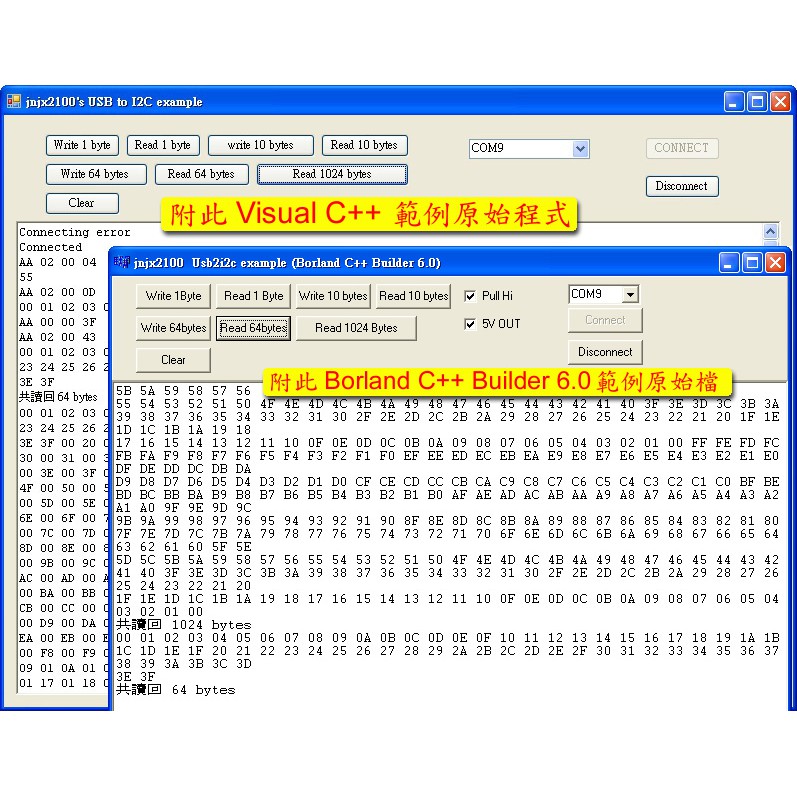Image resolution: width=797 pixels, height=797 pixels.
Task: Click Write 1 byte in back window
Action: click(82, 145)
